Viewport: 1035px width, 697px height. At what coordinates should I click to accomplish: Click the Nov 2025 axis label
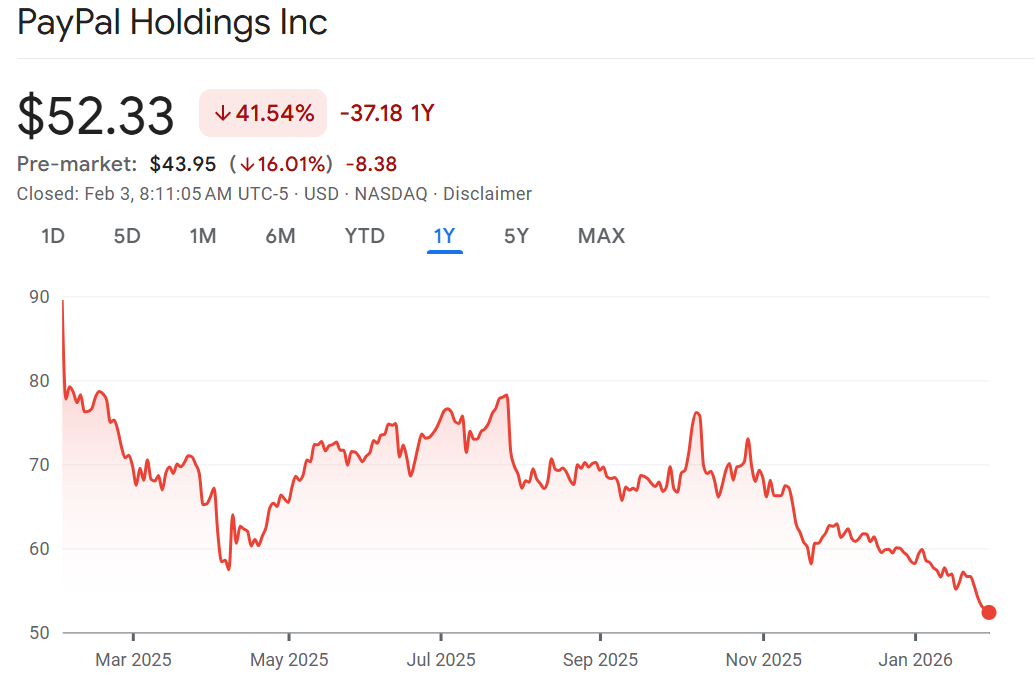point(763,660)
